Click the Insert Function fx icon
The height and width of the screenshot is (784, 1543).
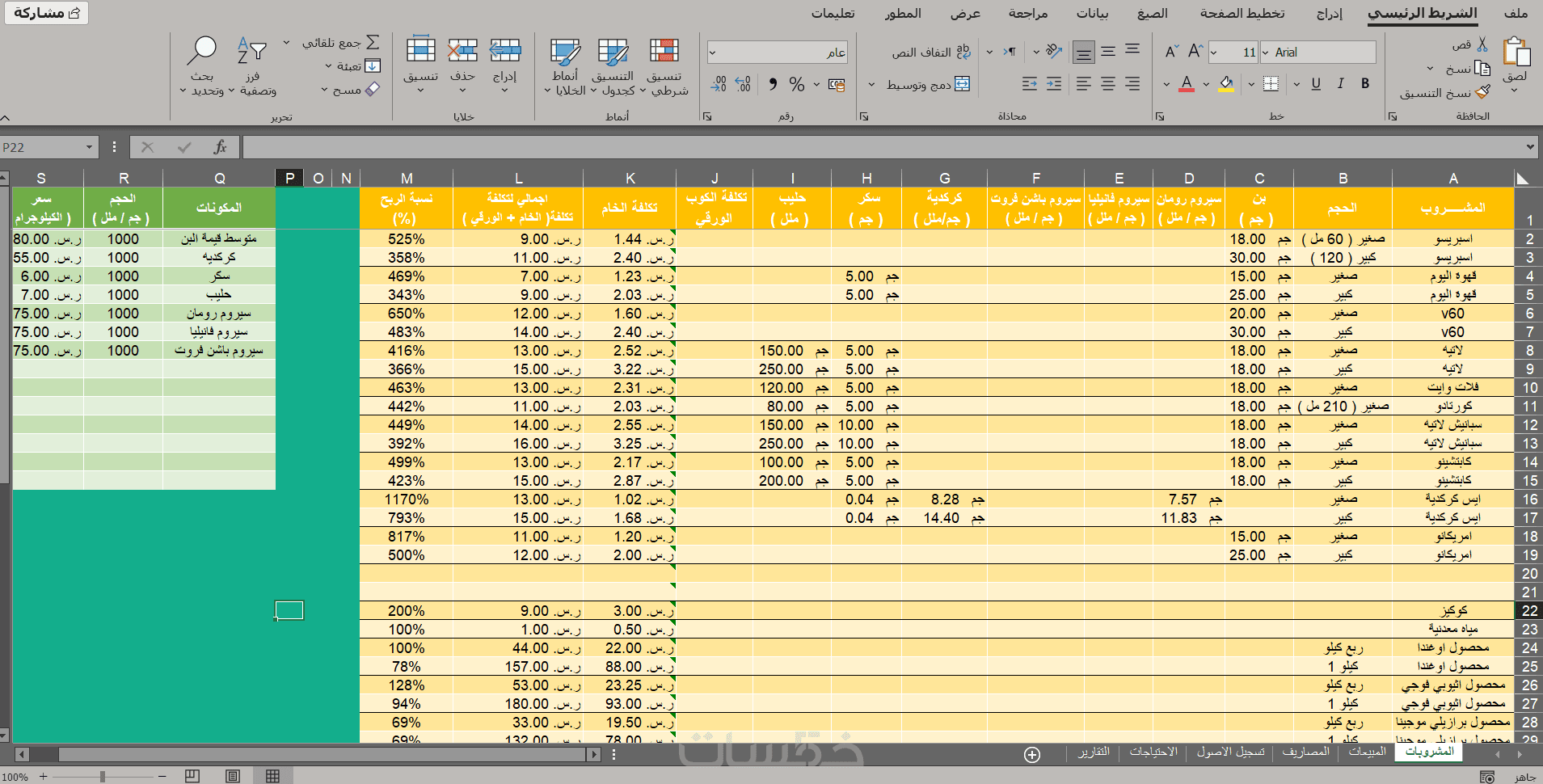click(x=220, y=147)
